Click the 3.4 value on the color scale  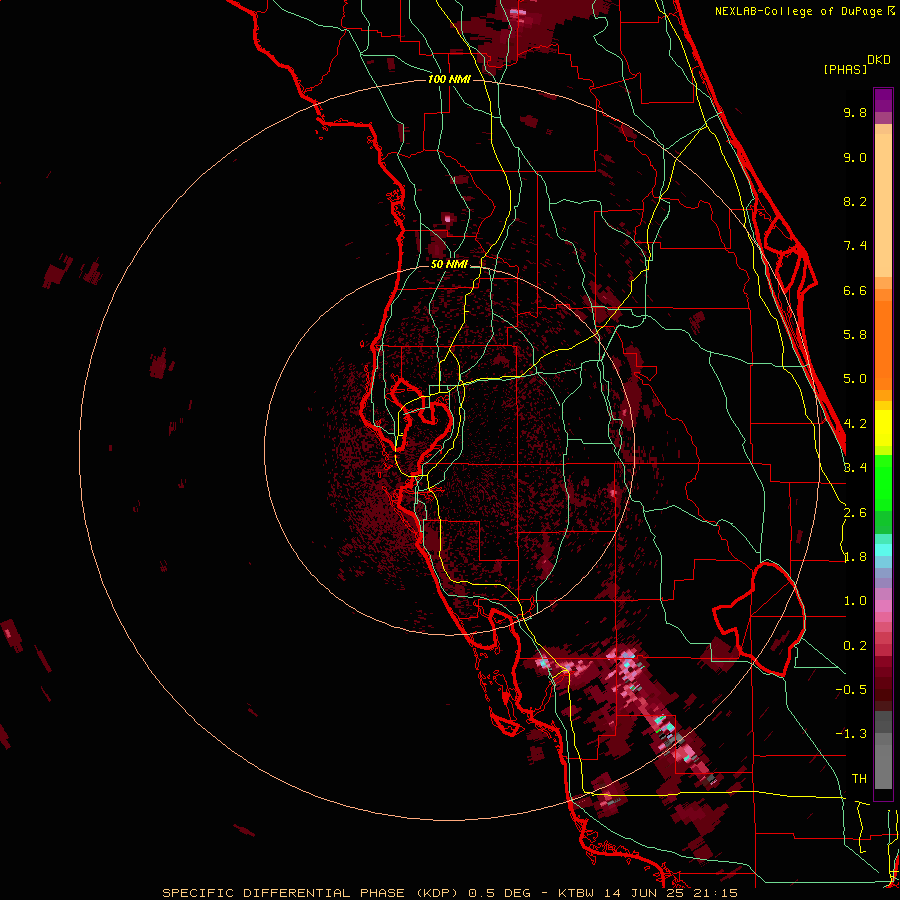tap(855, 468)
